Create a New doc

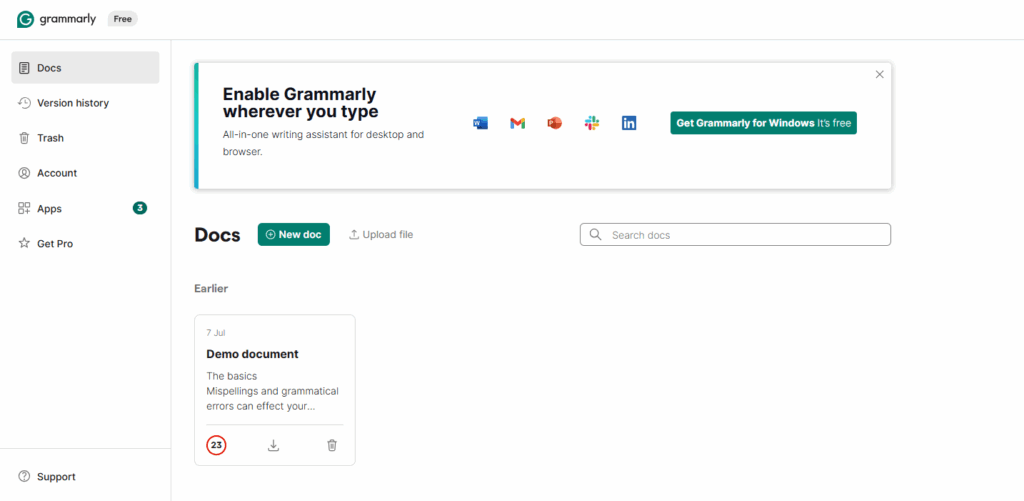pyautogui.click(x=294, y=234)
